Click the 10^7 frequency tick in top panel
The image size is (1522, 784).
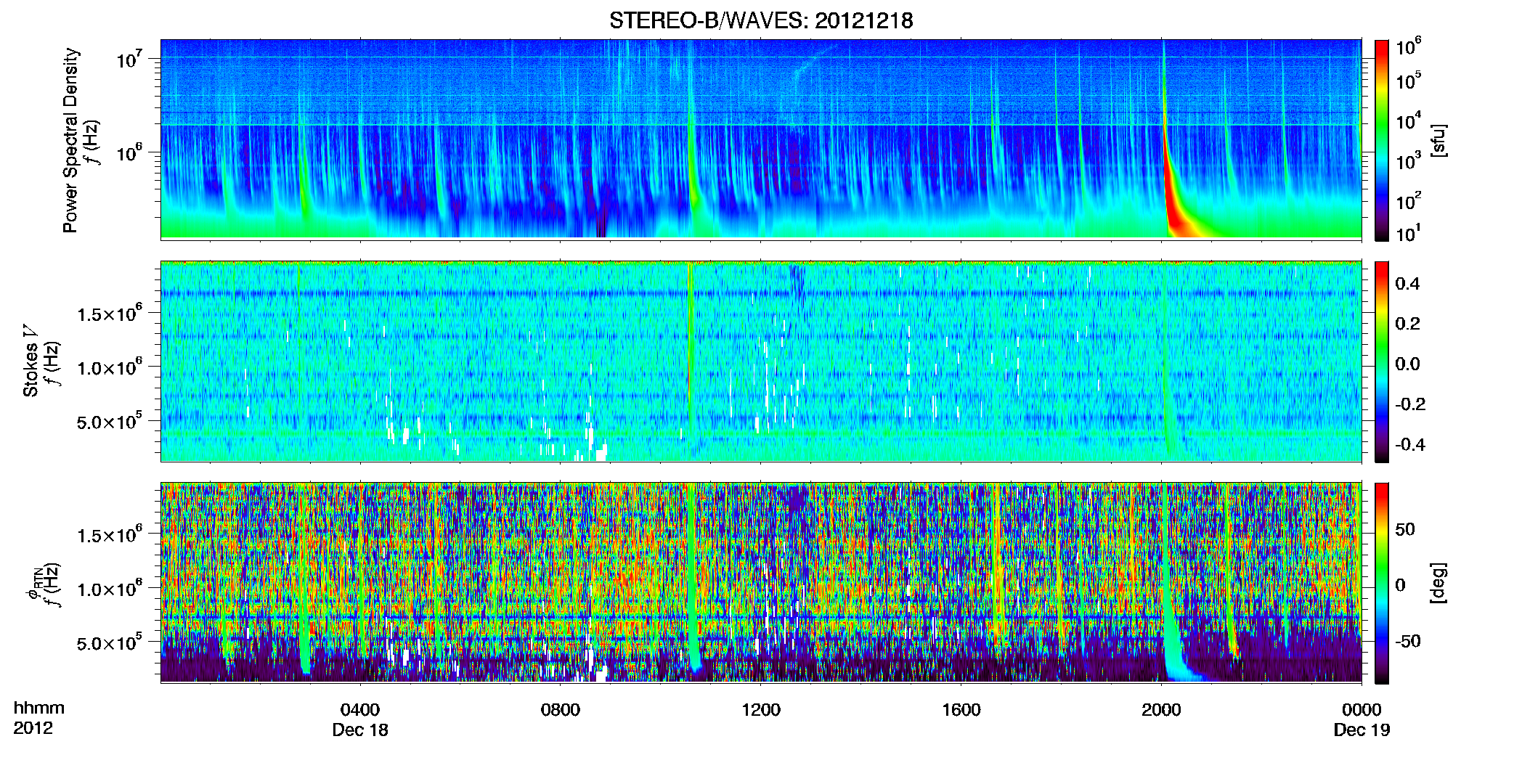tap(129, 60)
